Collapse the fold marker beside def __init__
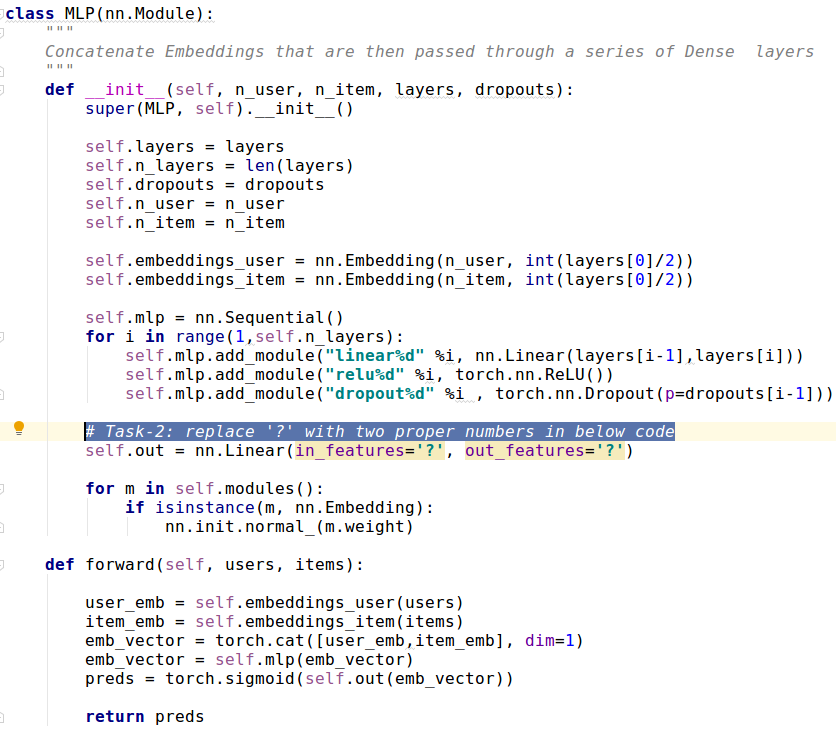 point(2,90)
